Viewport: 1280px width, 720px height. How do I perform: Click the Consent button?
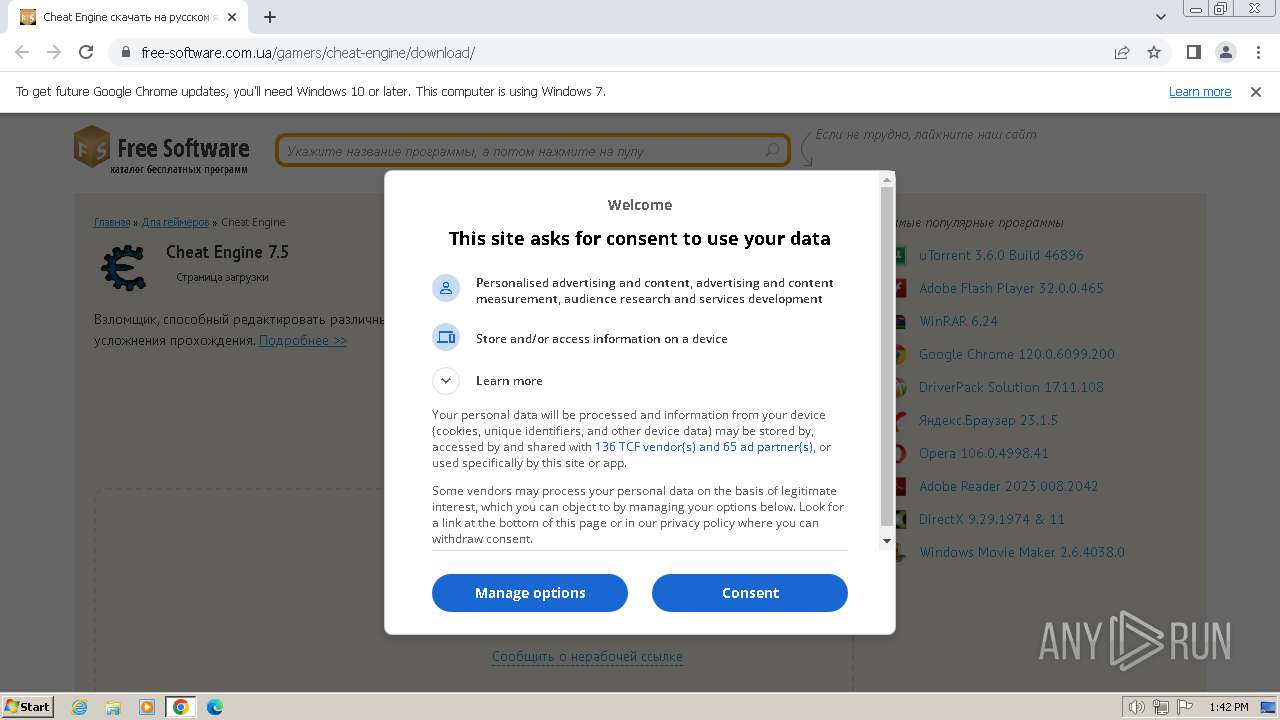[x=750, y=592]
